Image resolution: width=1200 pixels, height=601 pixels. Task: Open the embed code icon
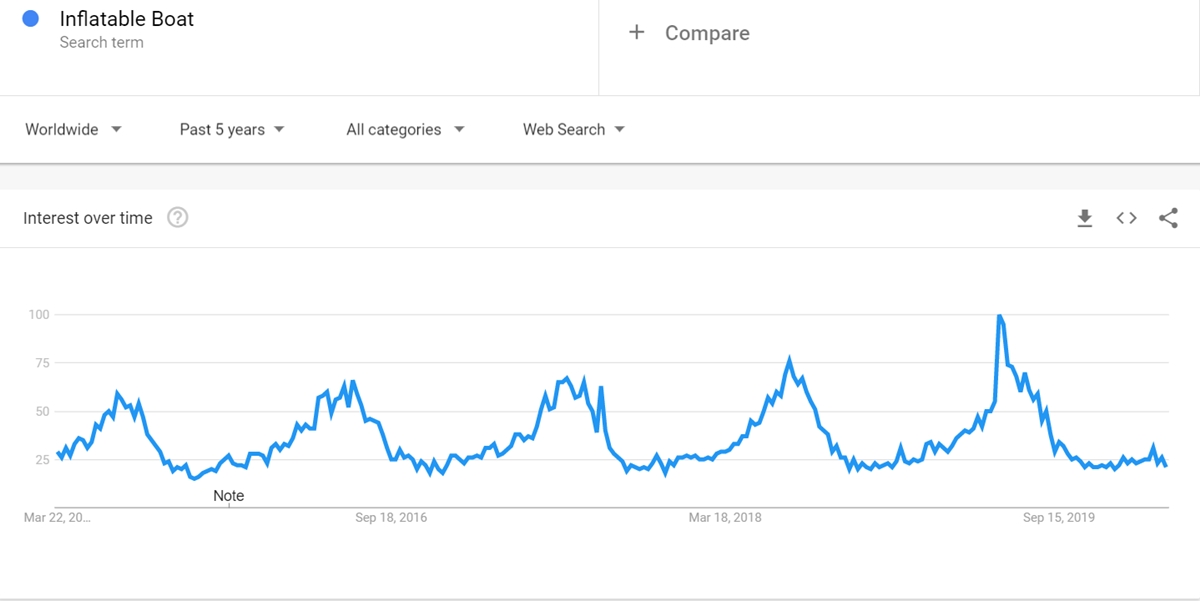[1127, 218]
